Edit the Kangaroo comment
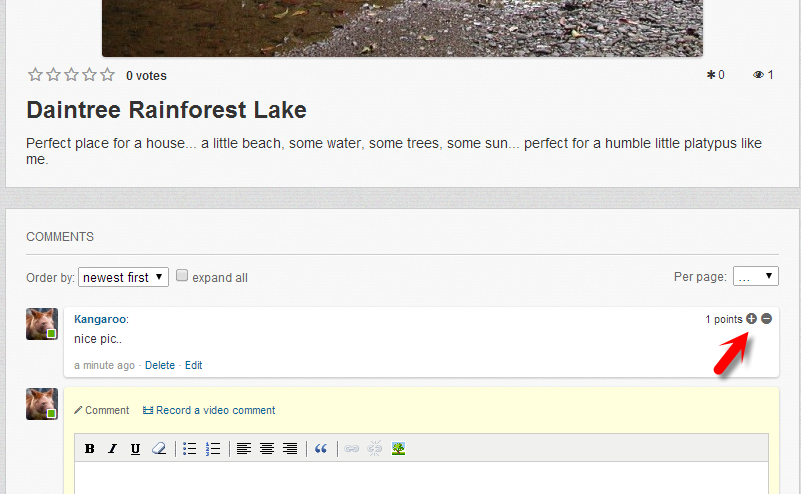801x494 pixels. click(x=194, y=366)
